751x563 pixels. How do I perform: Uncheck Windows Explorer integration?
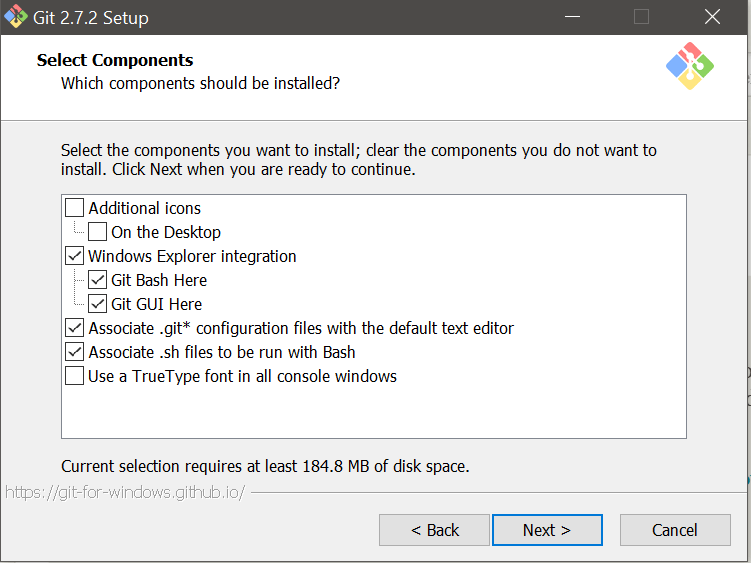[75, 256]
